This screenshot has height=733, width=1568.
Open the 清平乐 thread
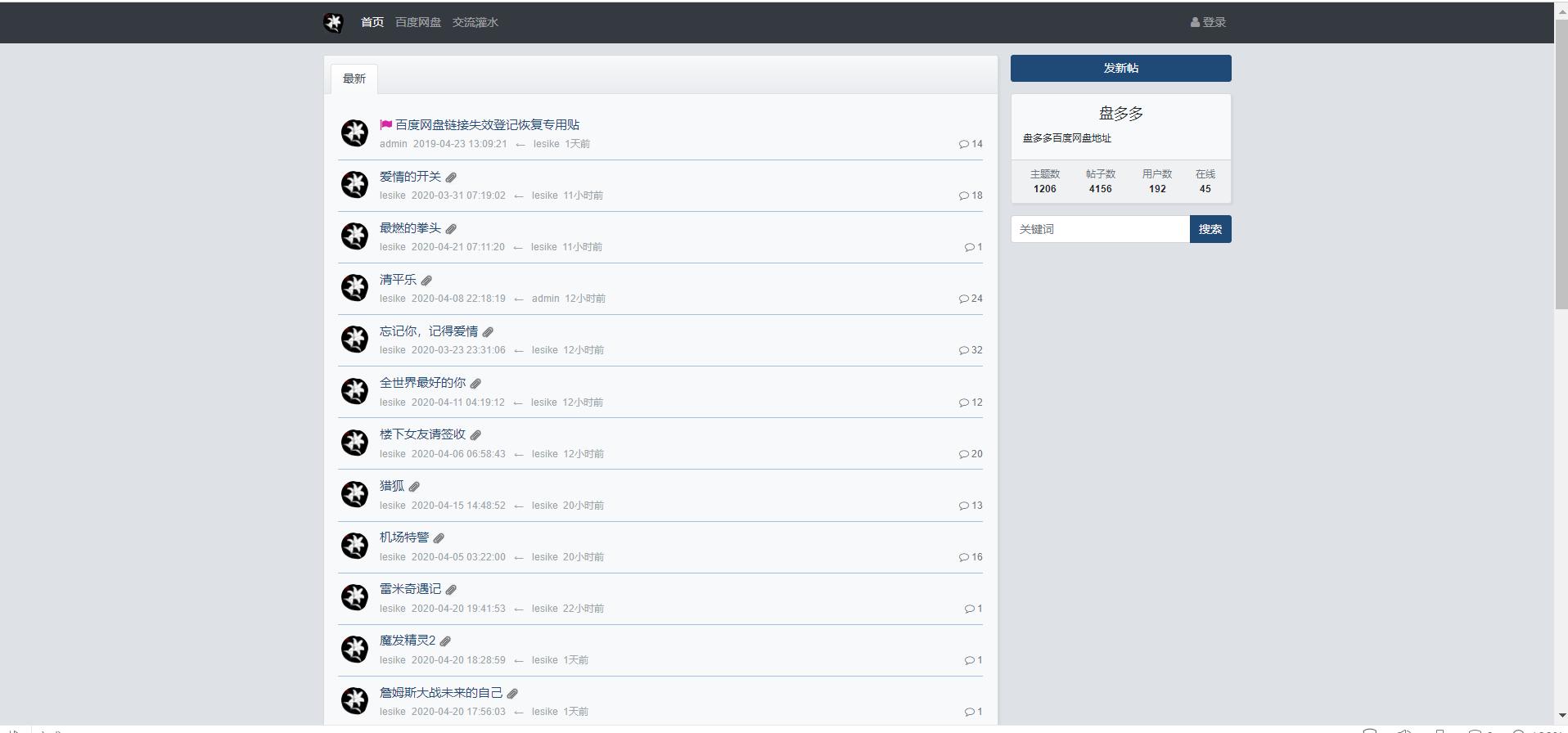398,280
